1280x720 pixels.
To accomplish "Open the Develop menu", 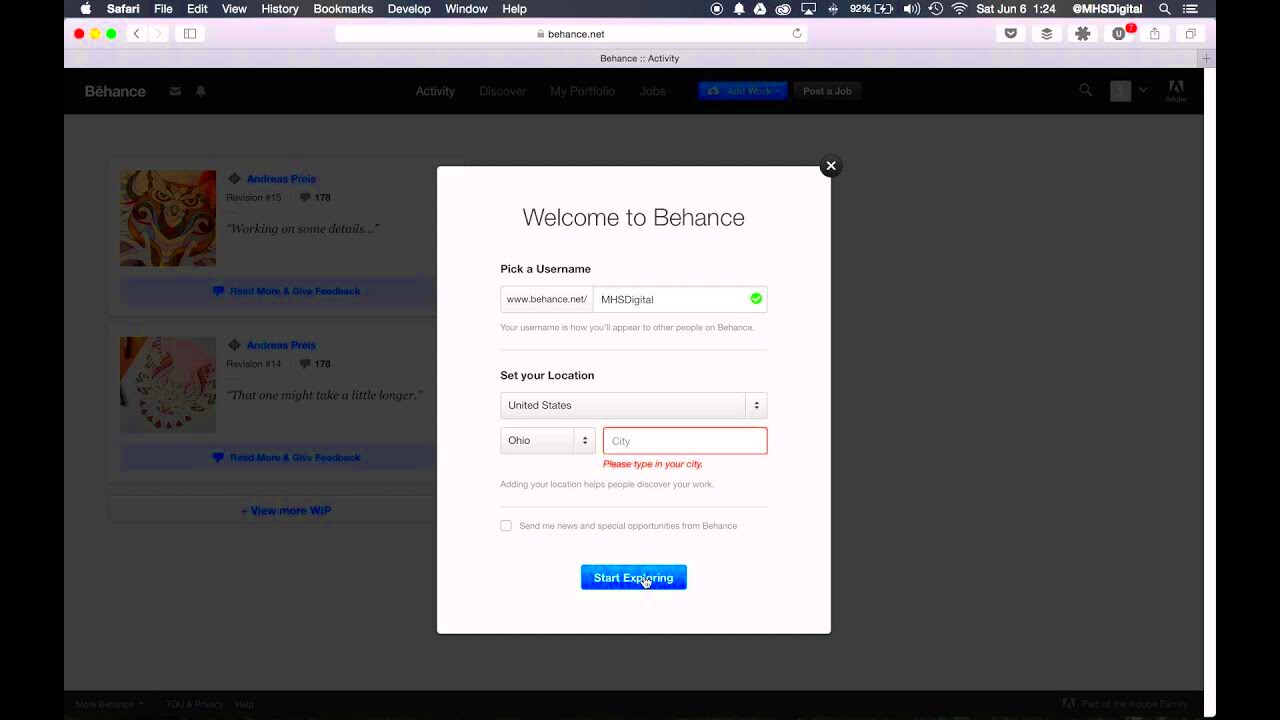I will pyautogui.click(x=409, y=9).
